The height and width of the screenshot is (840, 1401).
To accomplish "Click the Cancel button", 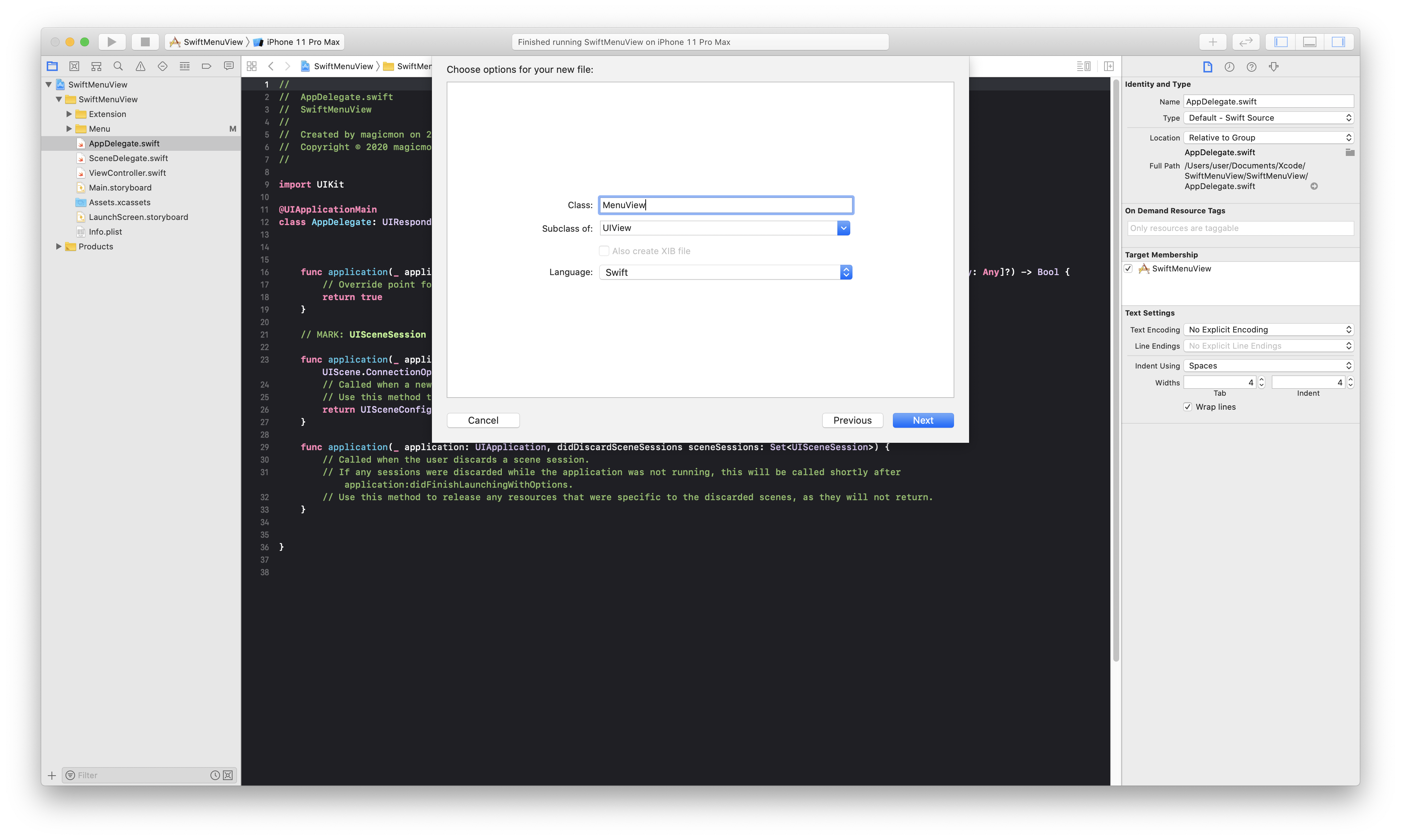I will point(483,421).
